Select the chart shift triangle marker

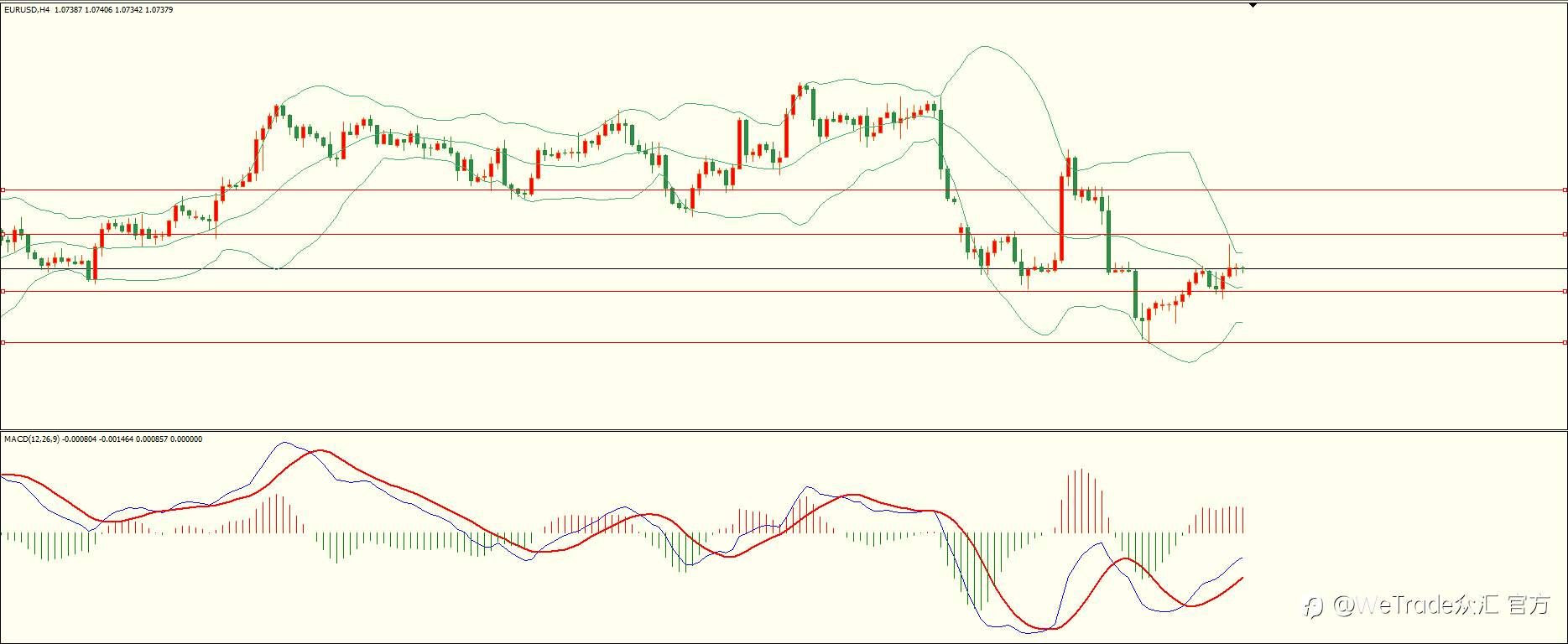tap(1253, 5)
